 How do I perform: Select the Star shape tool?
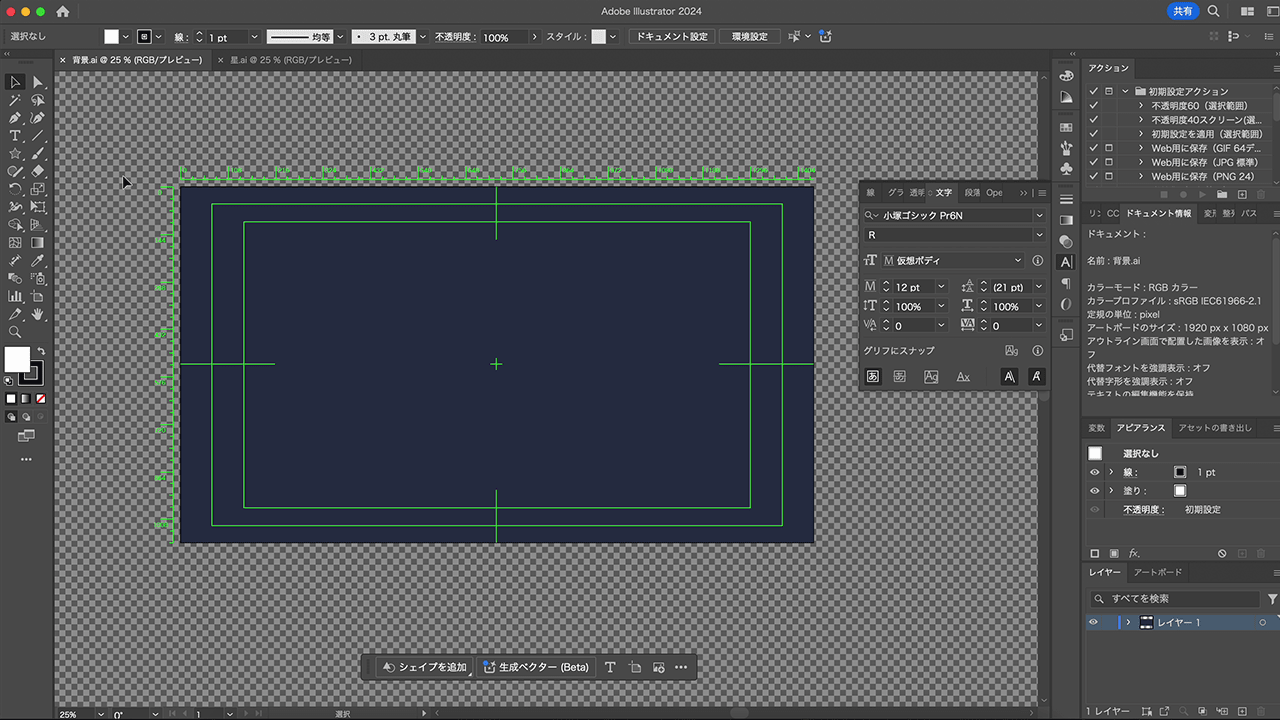[15, 154]
